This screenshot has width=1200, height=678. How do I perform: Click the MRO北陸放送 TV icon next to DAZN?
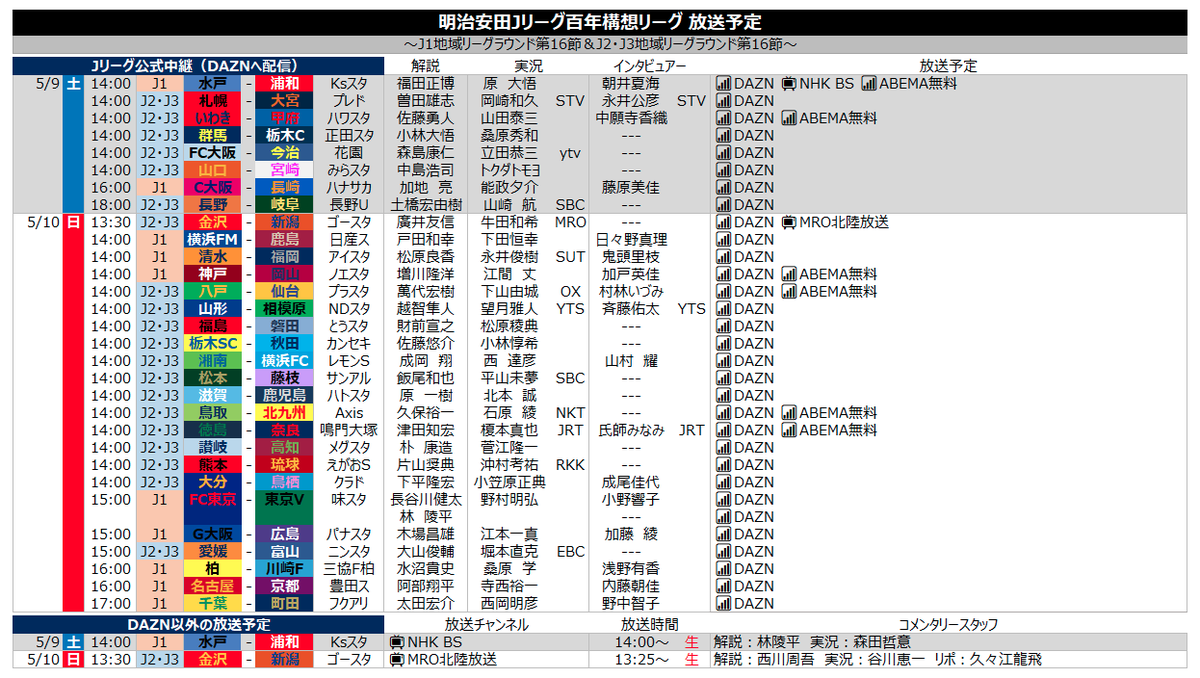788,222
